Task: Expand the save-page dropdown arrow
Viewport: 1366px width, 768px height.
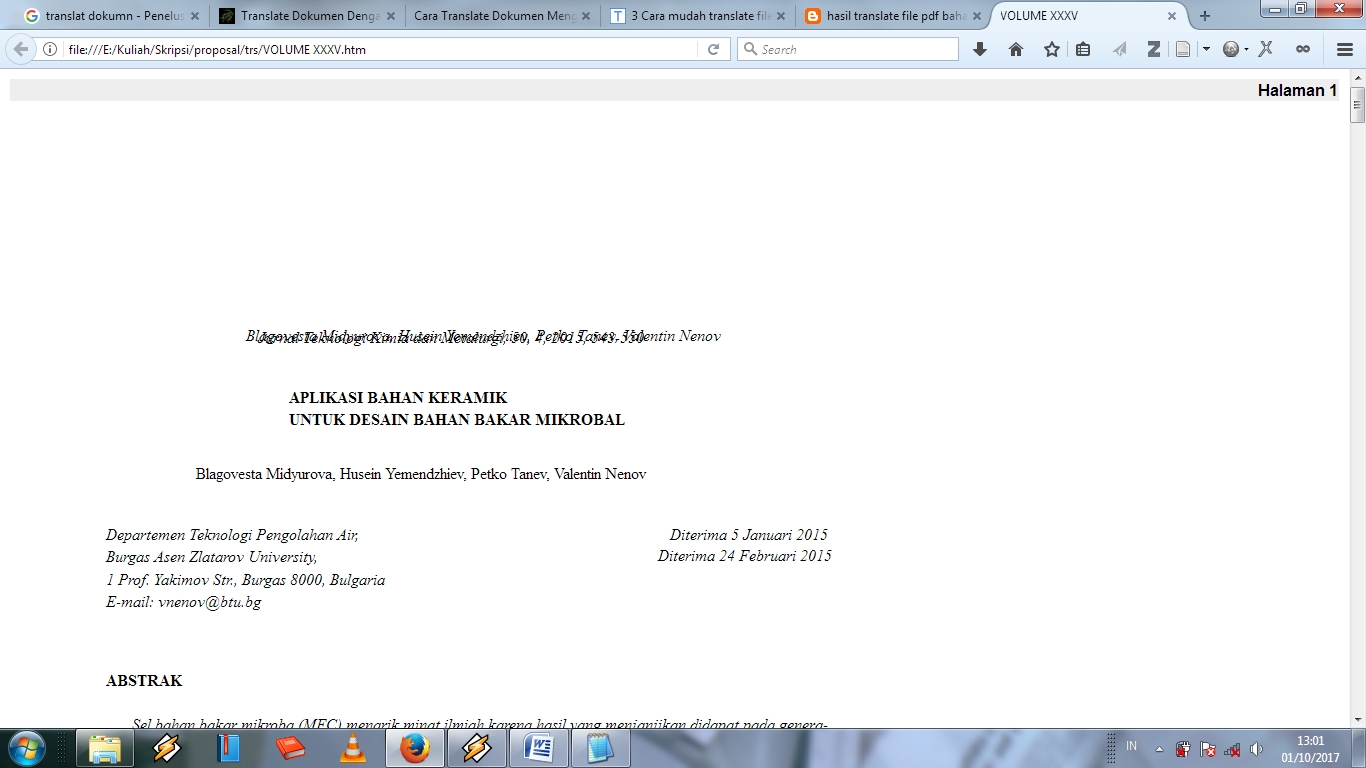Action: point(1207,49)
